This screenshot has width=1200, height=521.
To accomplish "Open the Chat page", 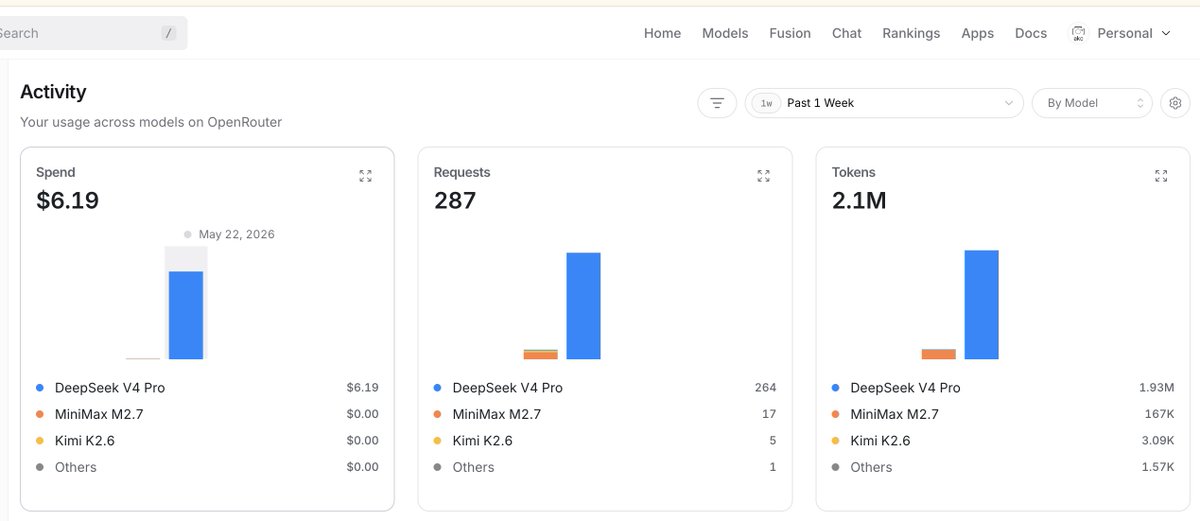I will (x=847, y=33).
